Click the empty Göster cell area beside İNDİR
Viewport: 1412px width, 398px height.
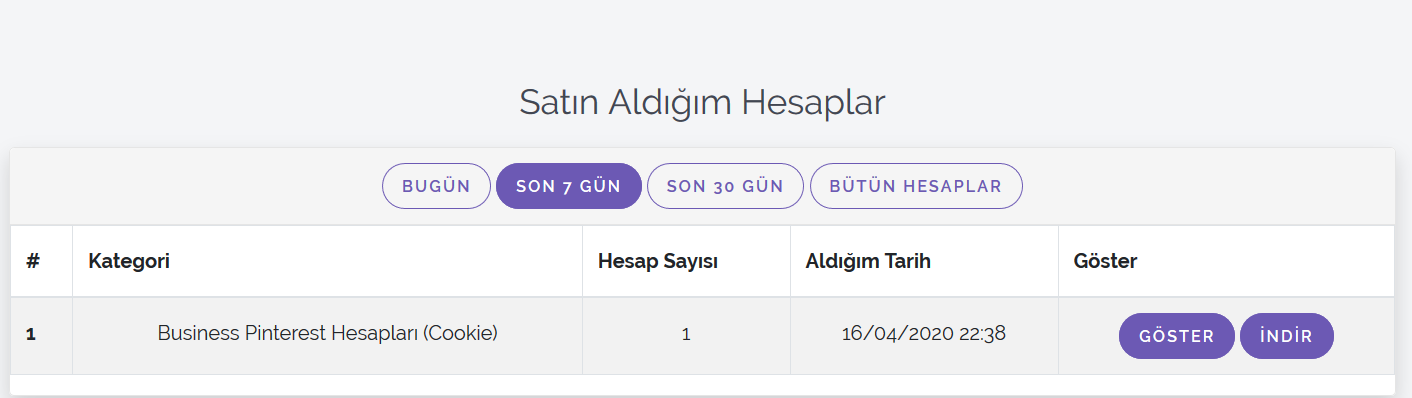[x=1364, y=336]
